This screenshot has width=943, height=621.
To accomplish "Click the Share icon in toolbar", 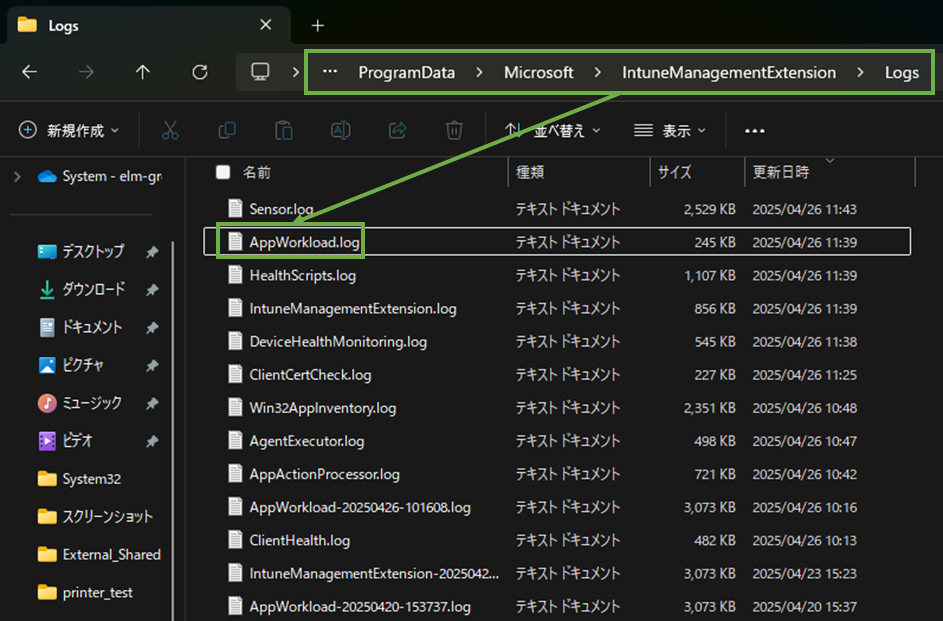I will point(398,130).
